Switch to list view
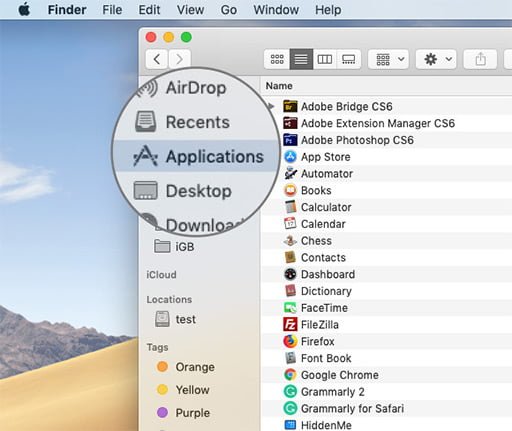Viewport: 512px width, 431px height. 301,59
